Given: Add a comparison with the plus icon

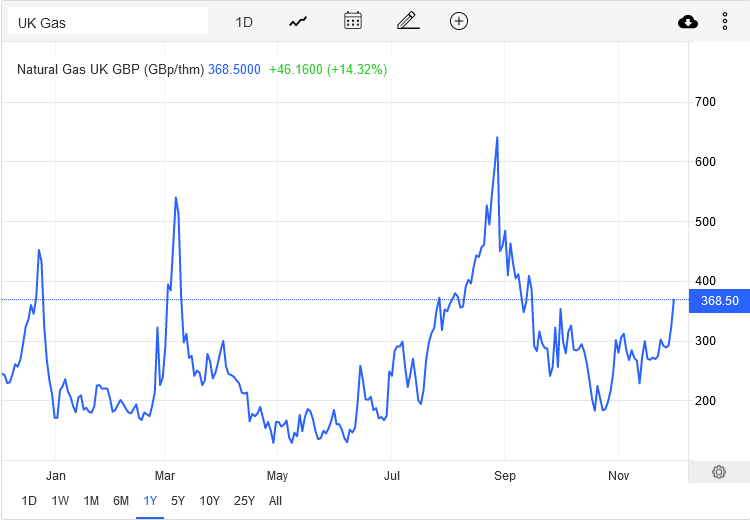Looking at the screenshot, I should [x=459, y=21].
